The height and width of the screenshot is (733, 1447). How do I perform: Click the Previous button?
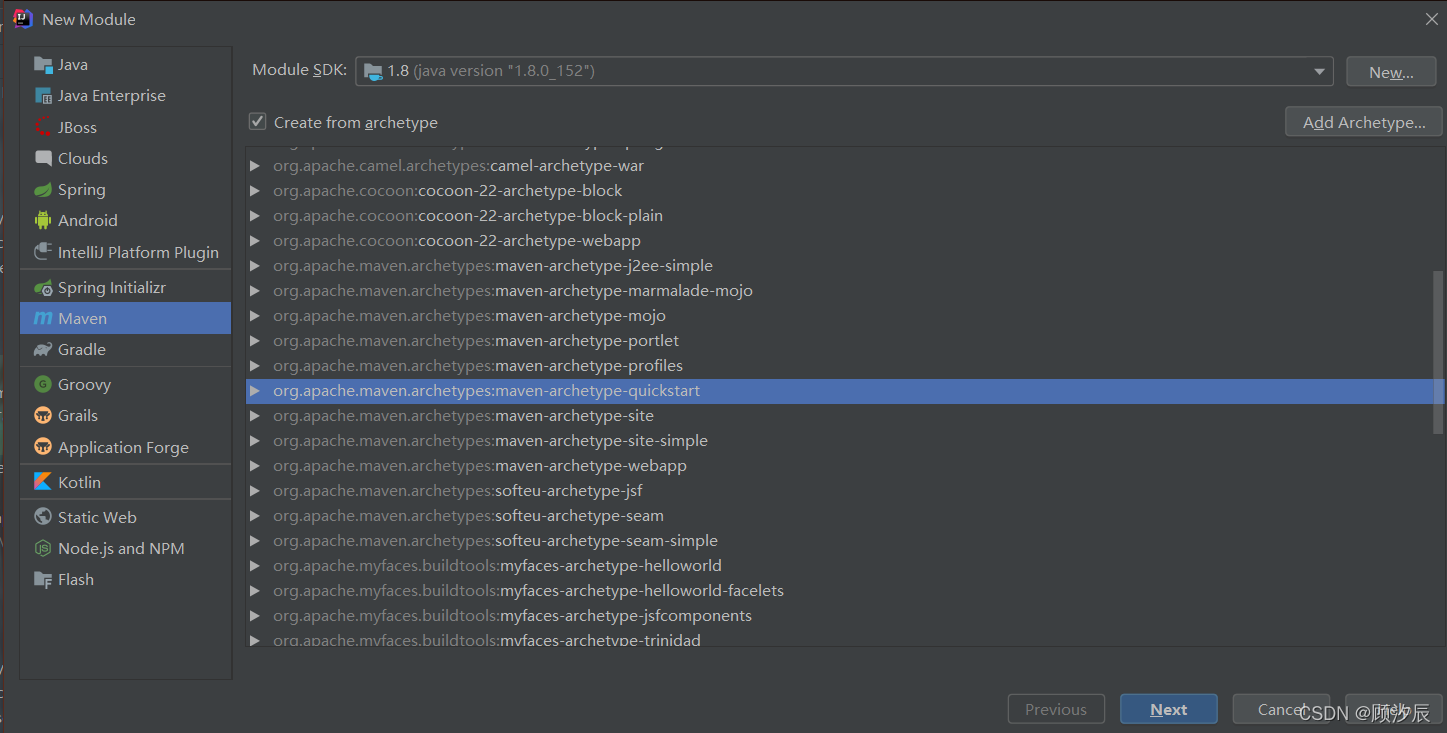click(1056, 709)
